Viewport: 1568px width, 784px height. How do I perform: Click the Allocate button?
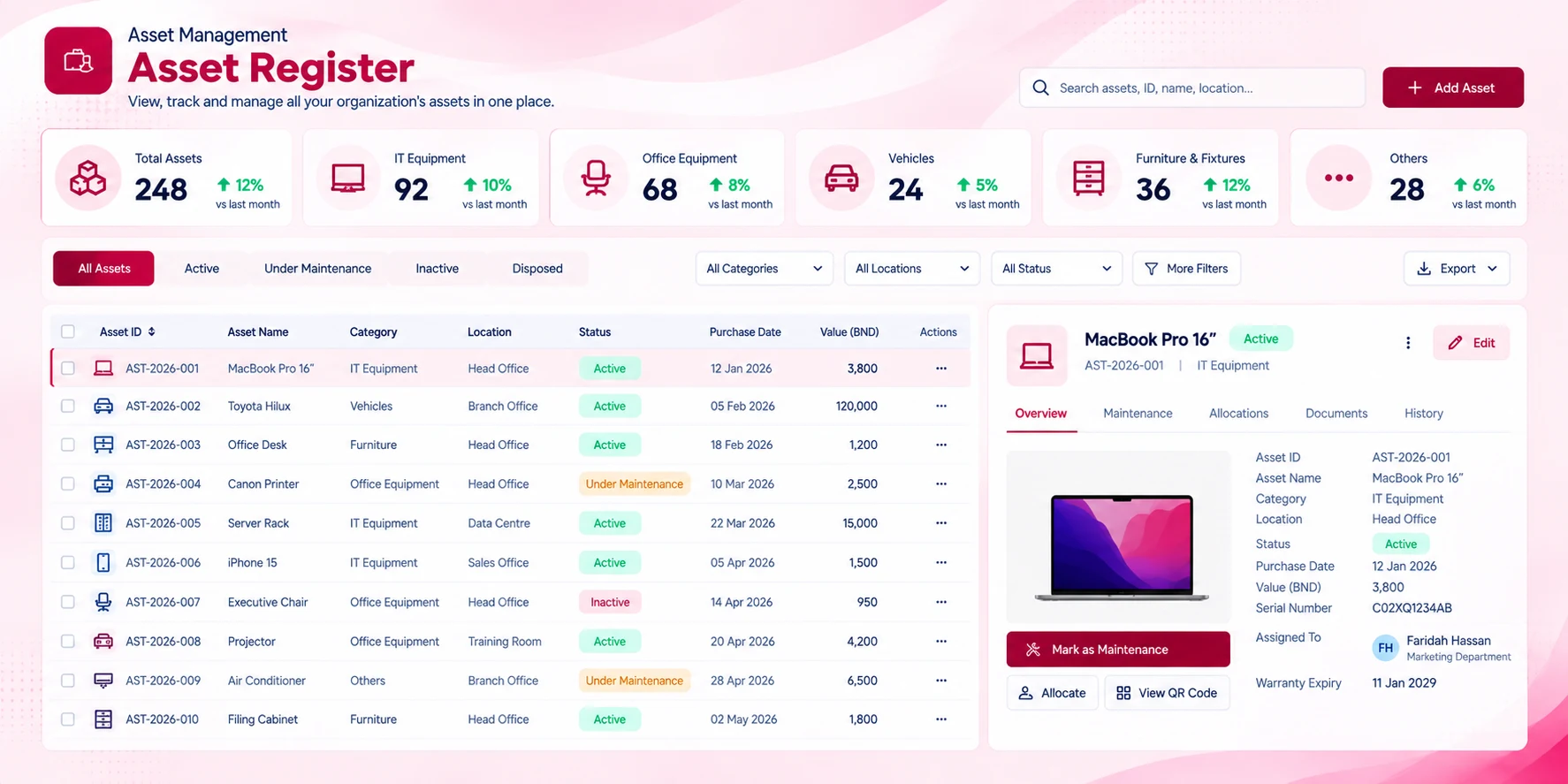[1052, 693]
